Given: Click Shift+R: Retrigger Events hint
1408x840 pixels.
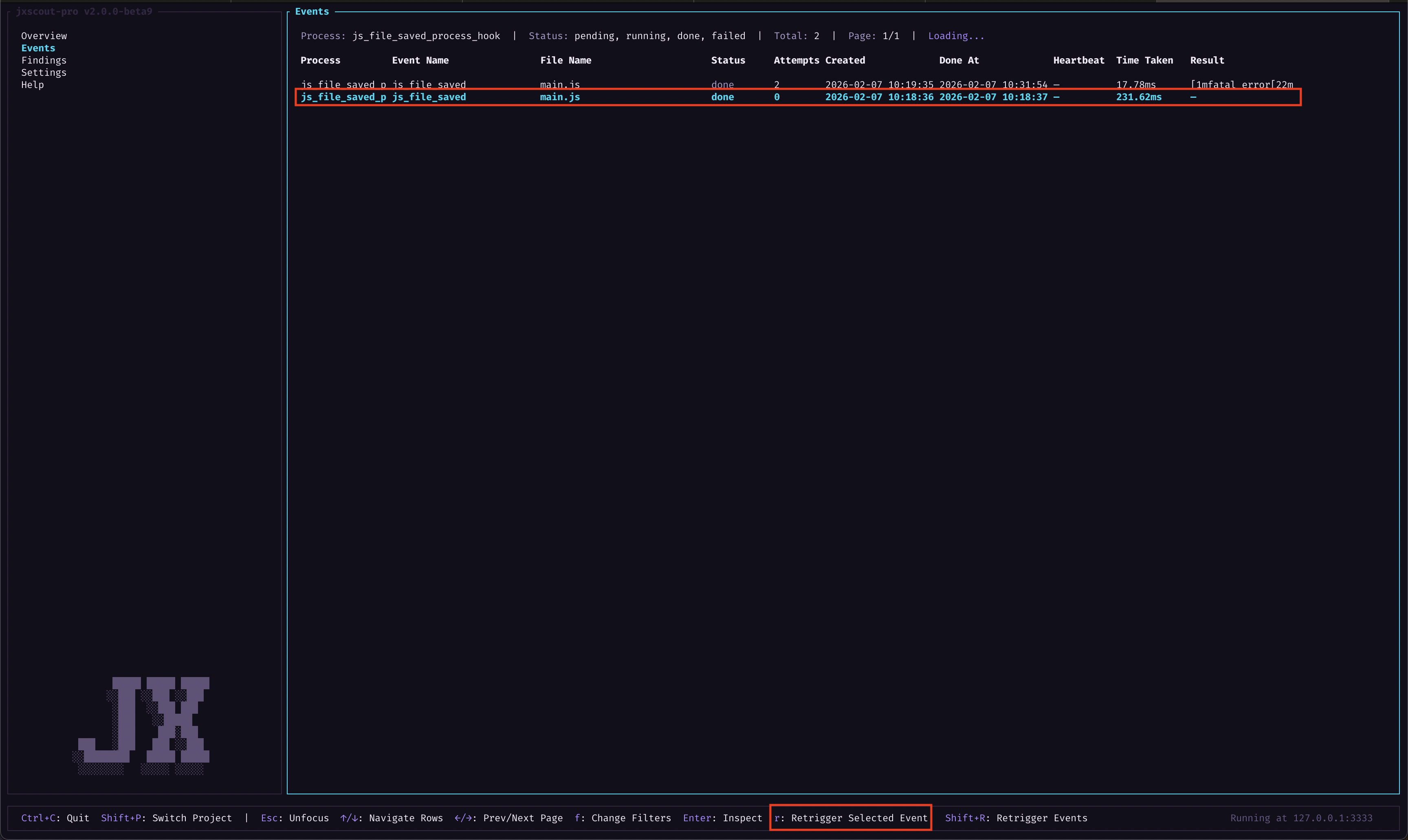Looking at the screenshot, I should [x=1016, y=818].
